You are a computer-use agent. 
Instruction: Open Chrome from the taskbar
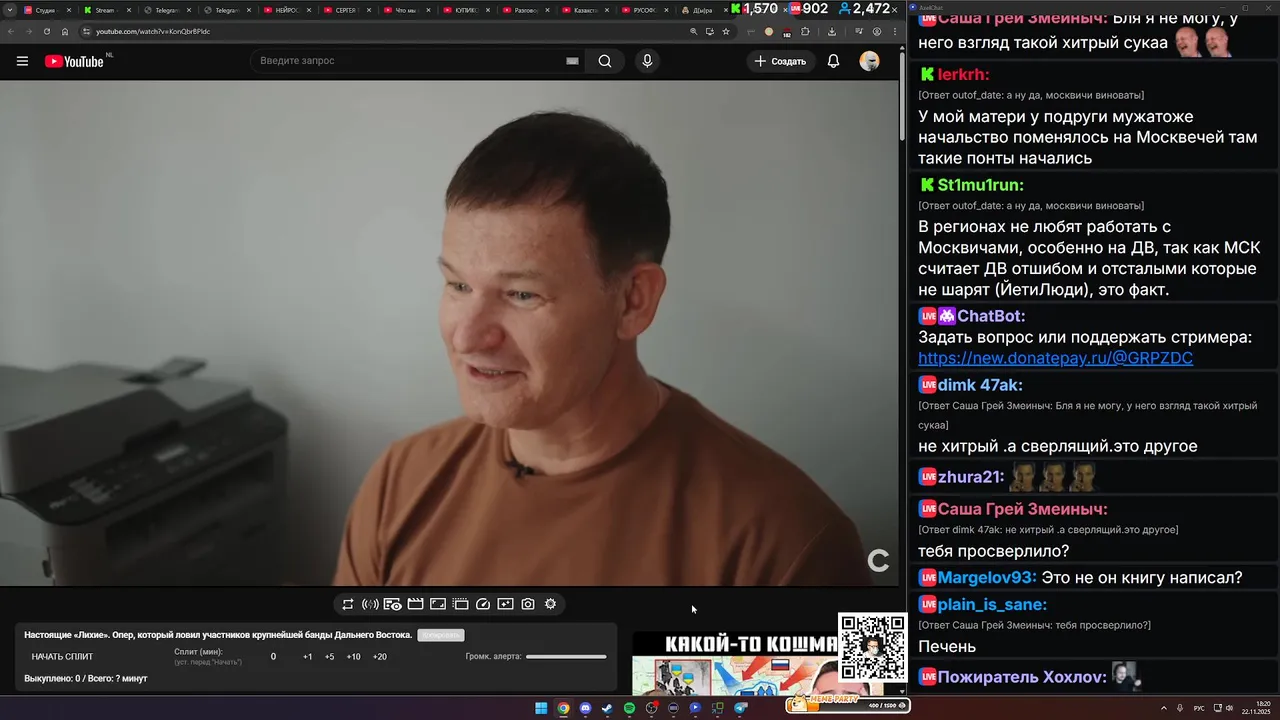[563, 708]
